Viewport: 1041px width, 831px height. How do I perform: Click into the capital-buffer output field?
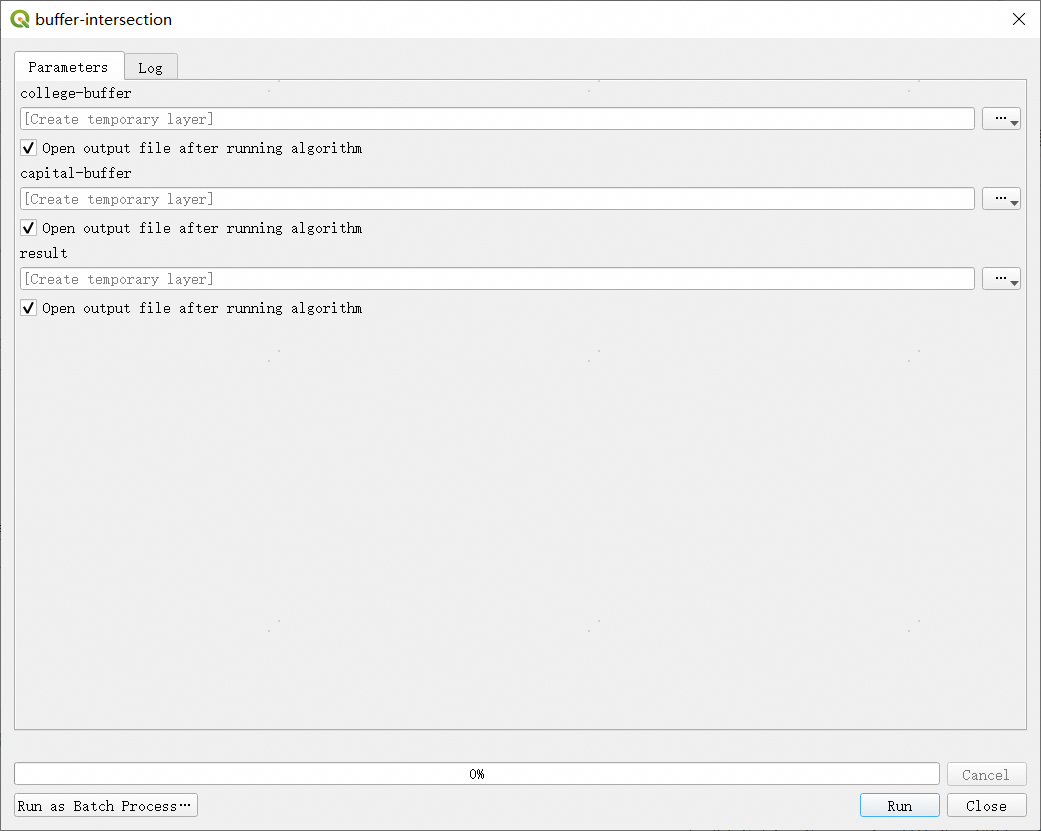tap(497, 199)
